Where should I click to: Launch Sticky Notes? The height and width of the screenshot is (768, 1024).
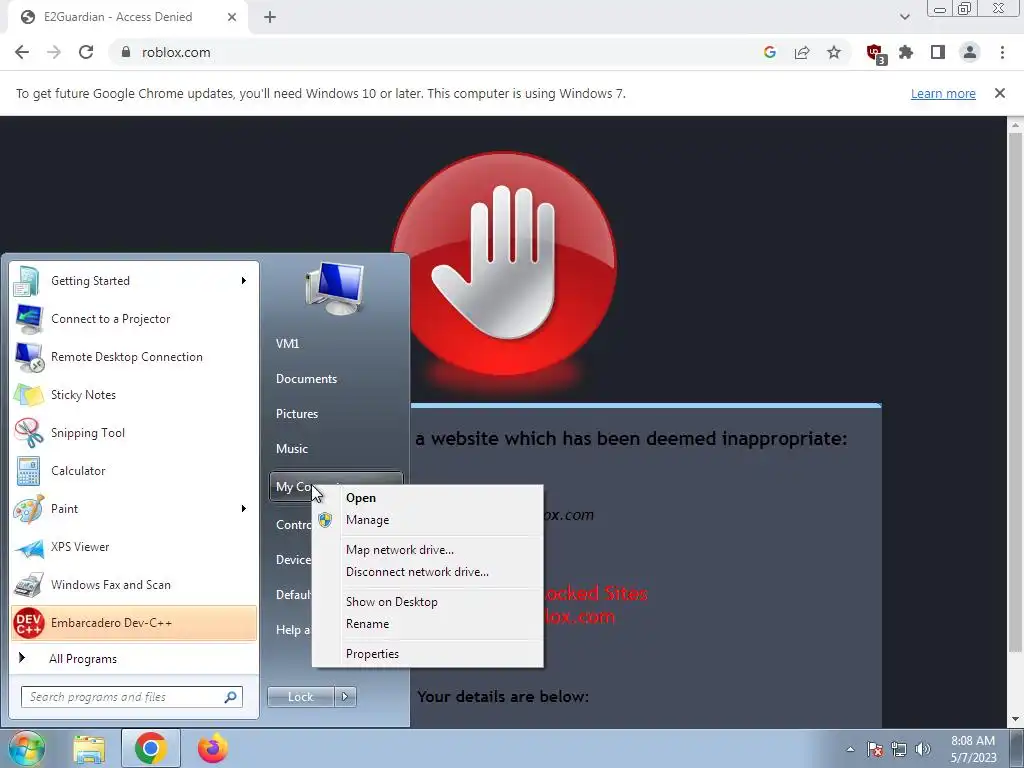(x=134, y=394)
